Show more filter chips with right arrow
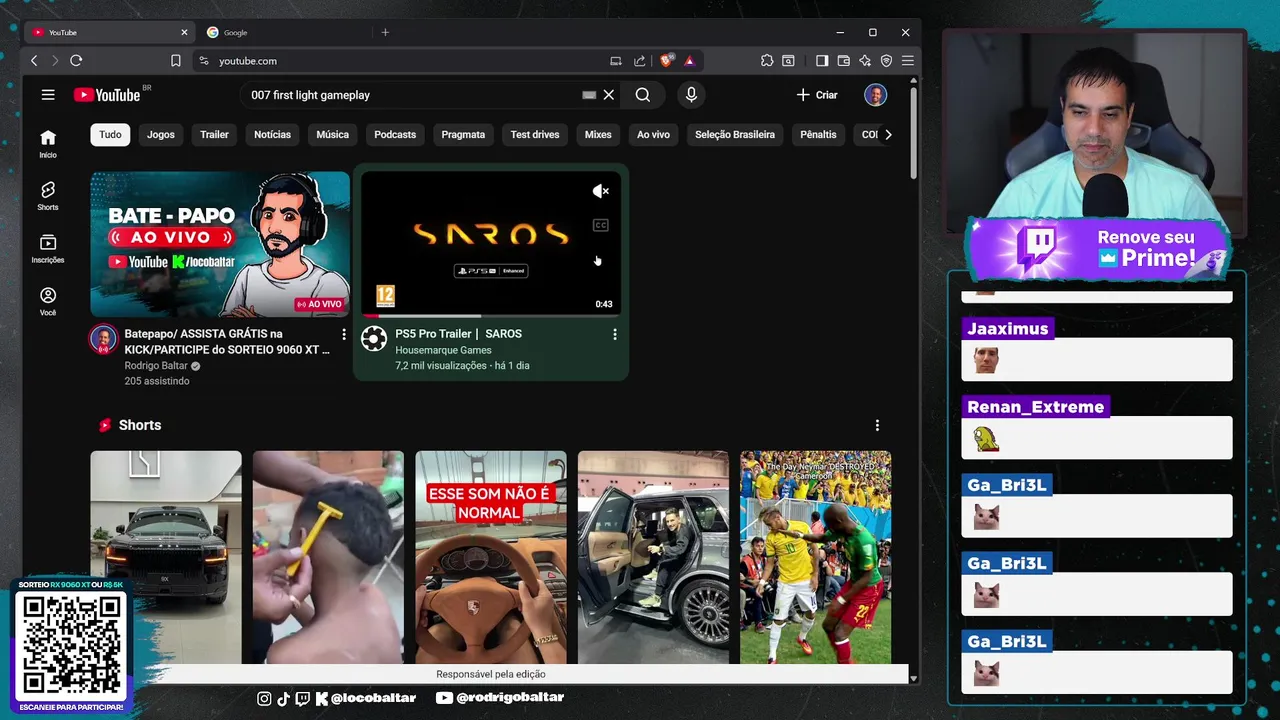The image size is (1280, 720). pos(888,134)
